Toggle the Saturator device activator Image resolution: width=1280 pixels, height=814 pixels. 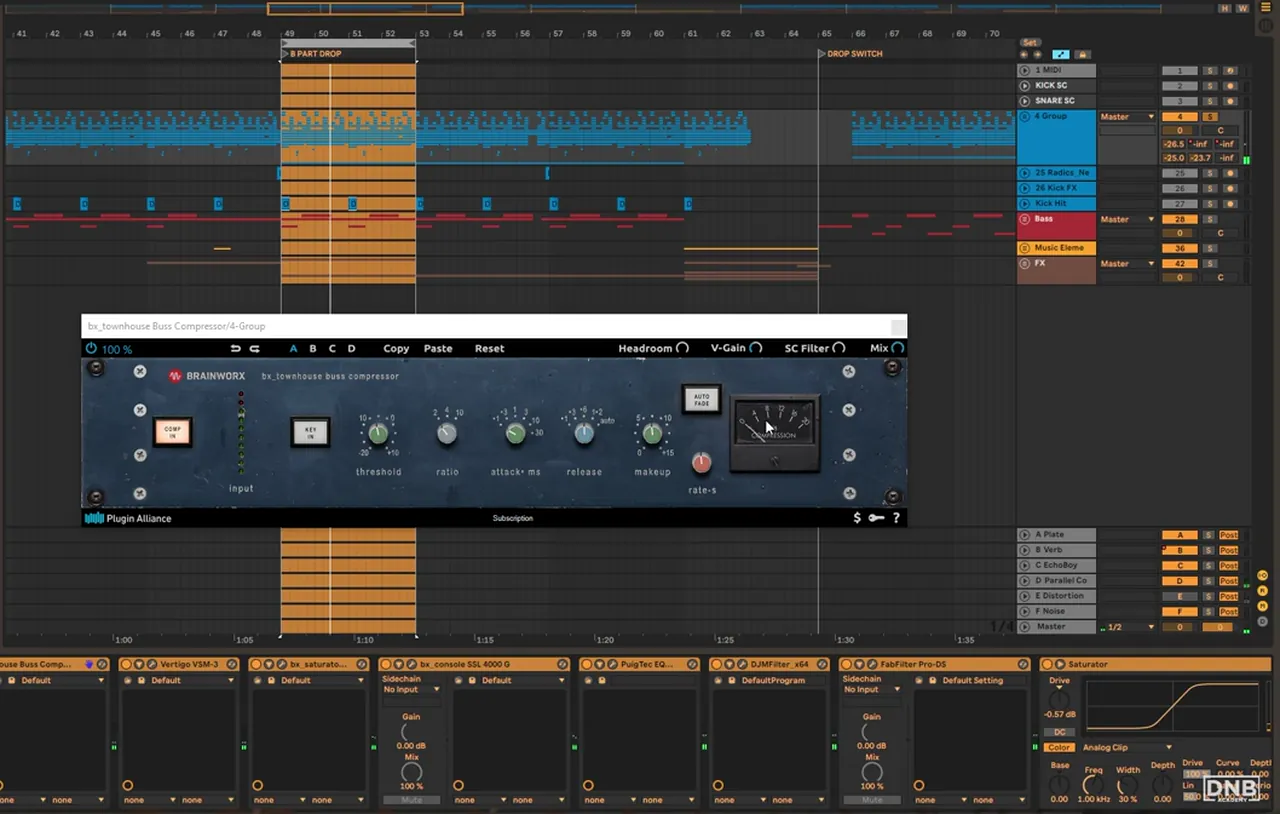pyautogui.click(x=1049, y=665)
